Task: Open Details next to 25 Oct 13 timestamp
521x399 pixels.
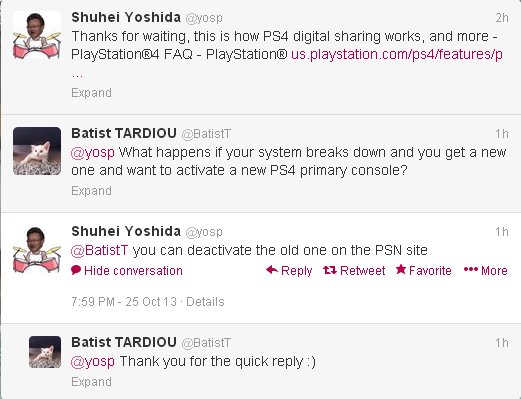Action: 205,302
